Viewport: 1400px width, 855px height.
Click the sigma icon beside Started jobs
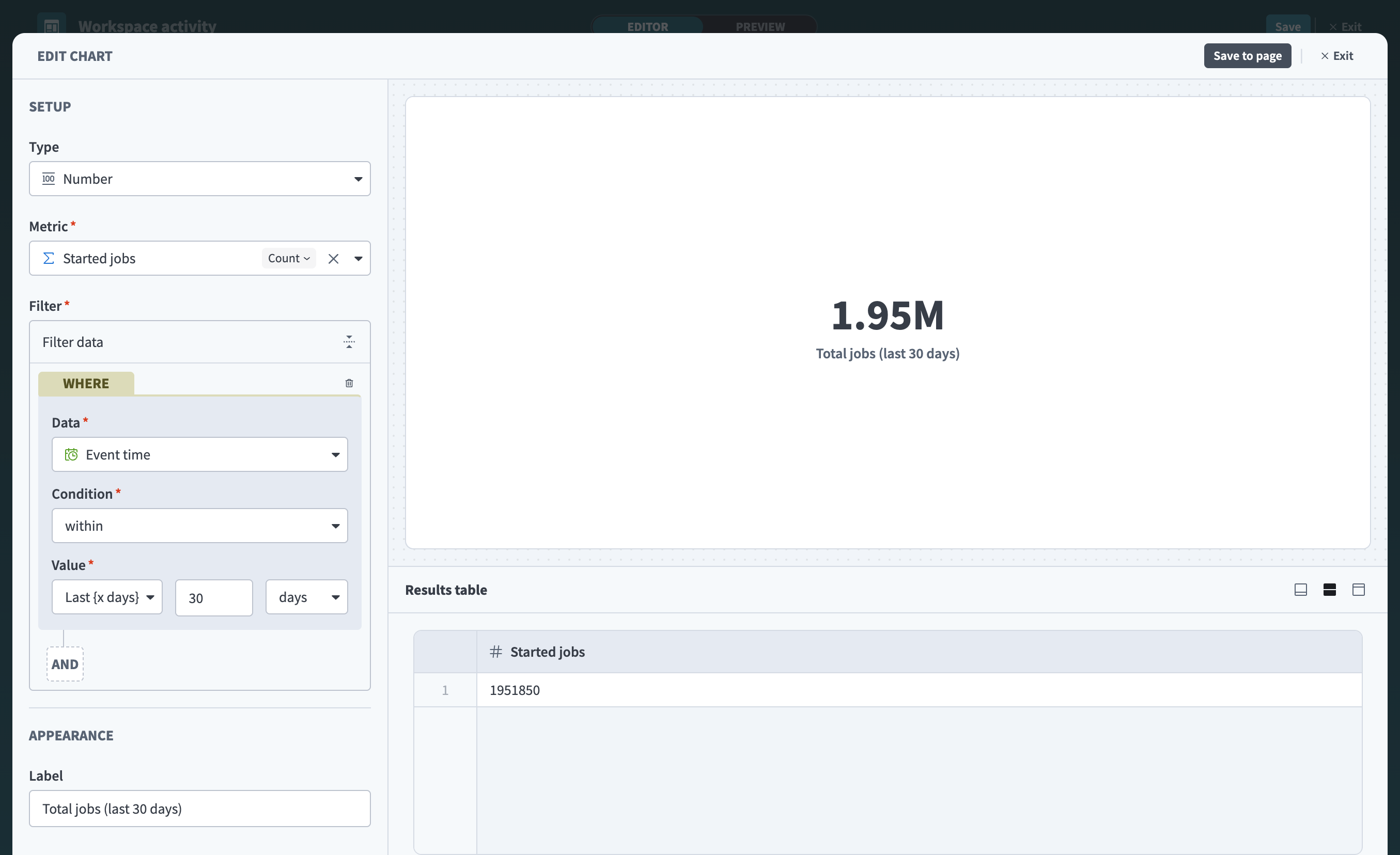(x=49, y=259)
